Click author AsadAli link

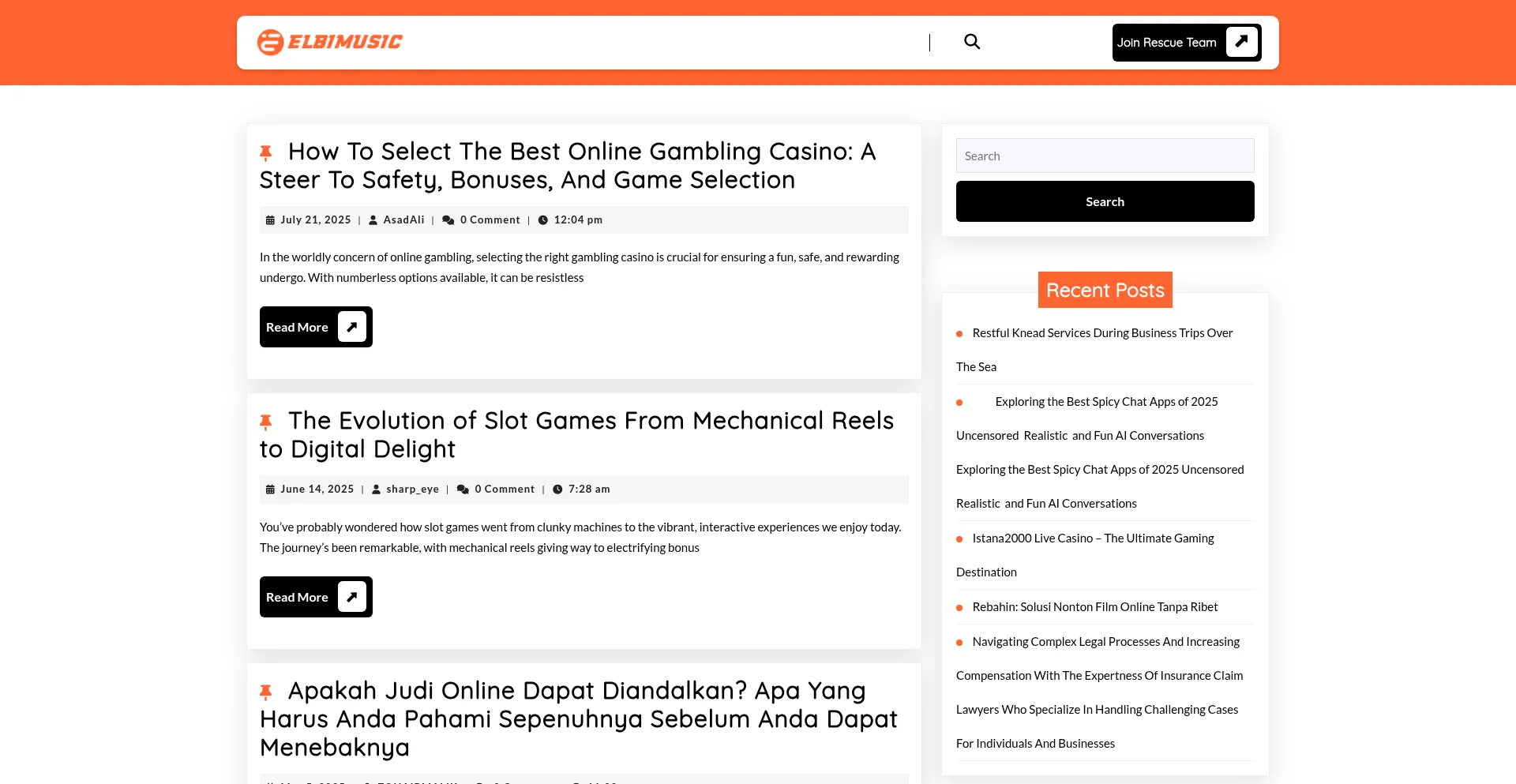403,219
